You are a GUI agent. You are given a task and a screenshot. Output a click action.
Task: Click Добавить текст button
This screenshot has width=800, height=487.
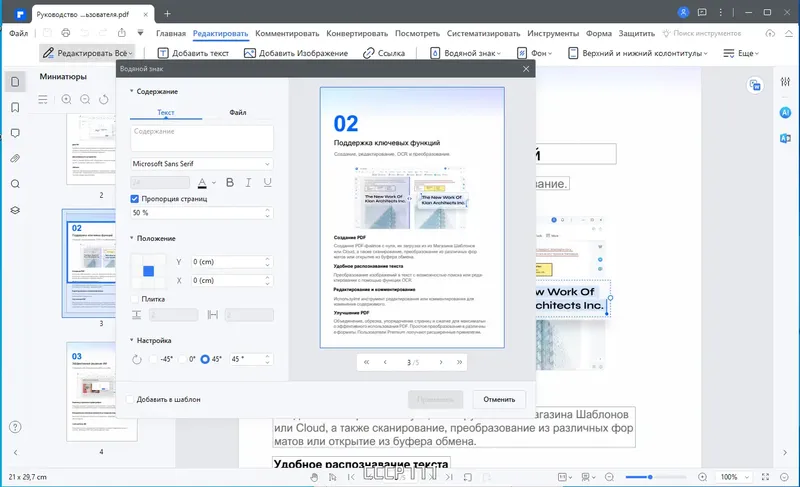point(193,53)
